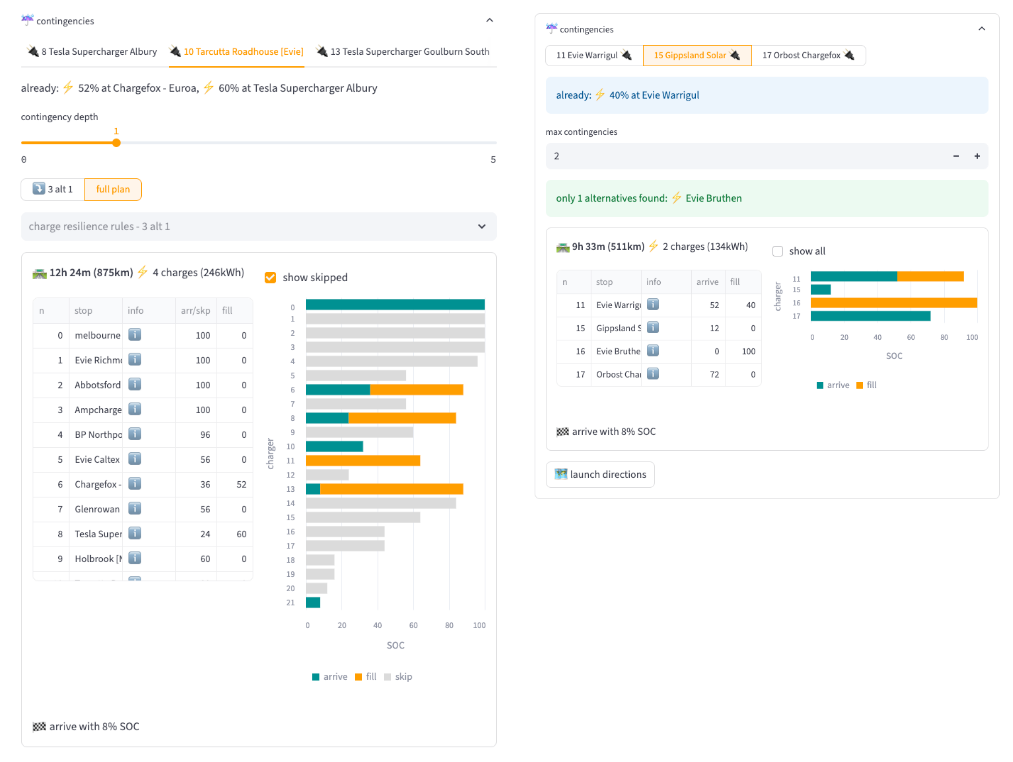Viewport: 1013px width, 762px height.
Task: Switch to 8 Tesla Supercharger Albury tab
Action: coord(92,52)
